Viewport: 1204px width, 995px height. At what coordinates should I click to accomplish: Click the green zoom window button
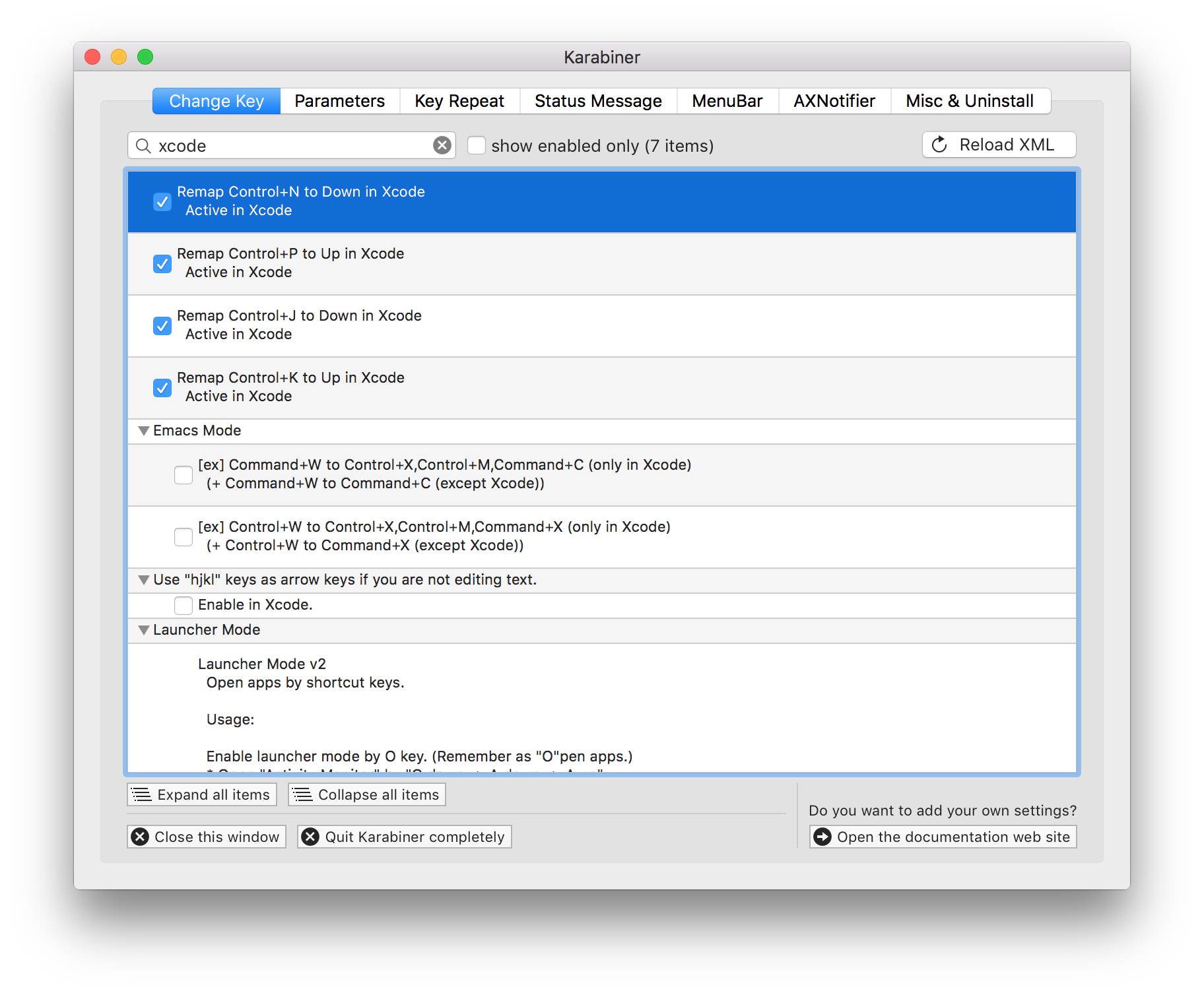[x=145, y=57]
